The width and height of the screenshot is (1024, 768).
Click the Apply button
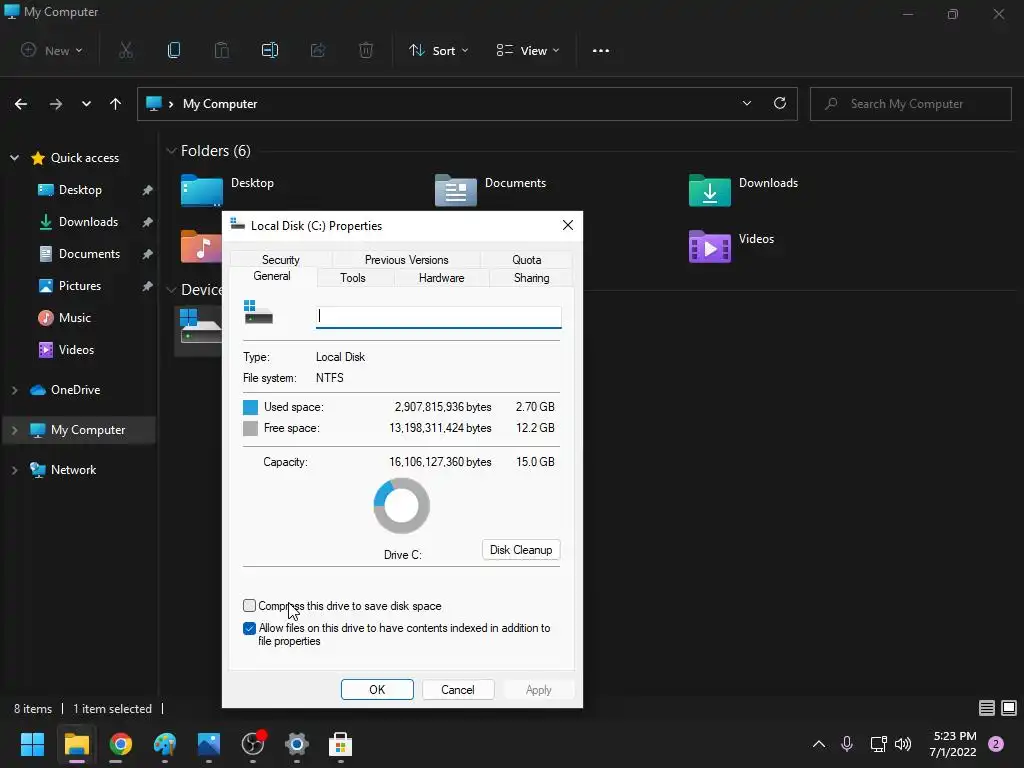[x=539, y=690]
